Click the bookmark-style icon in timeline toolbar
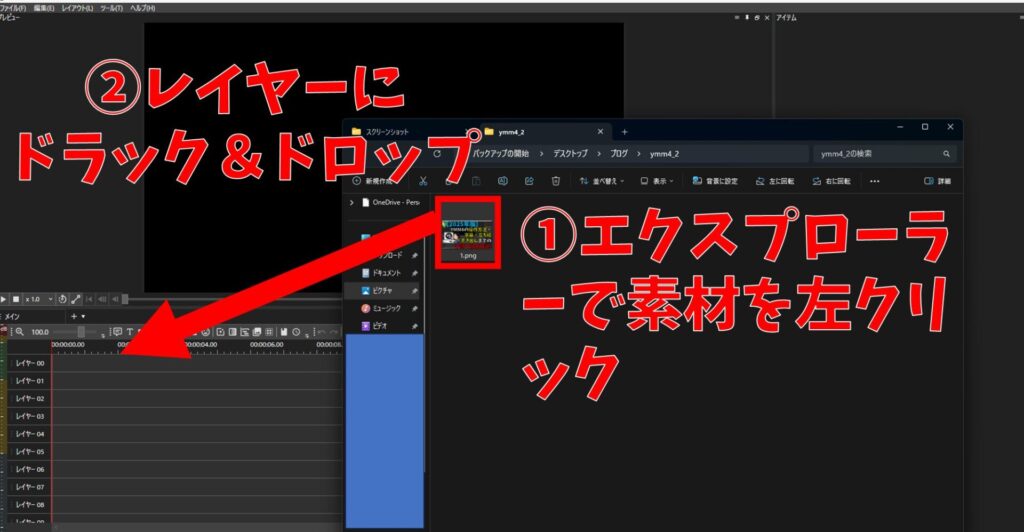The width and height of the screenshot is (1024, 532). click(x=283, y=332)
